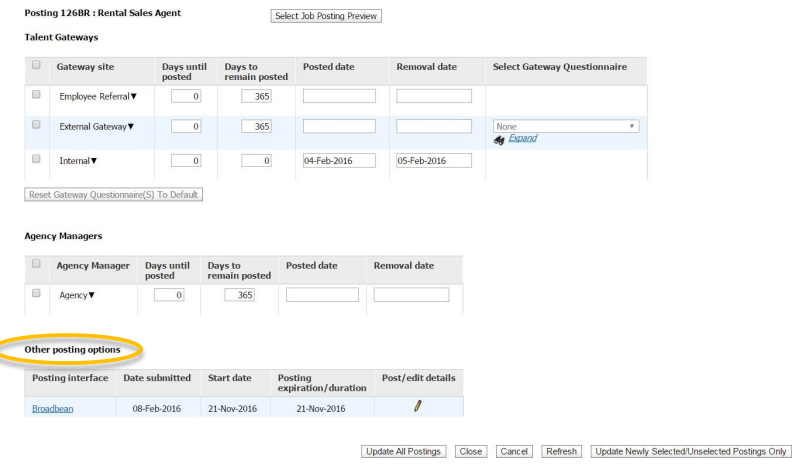Click Internal days to remain posted field

click(x=256, y=161)
